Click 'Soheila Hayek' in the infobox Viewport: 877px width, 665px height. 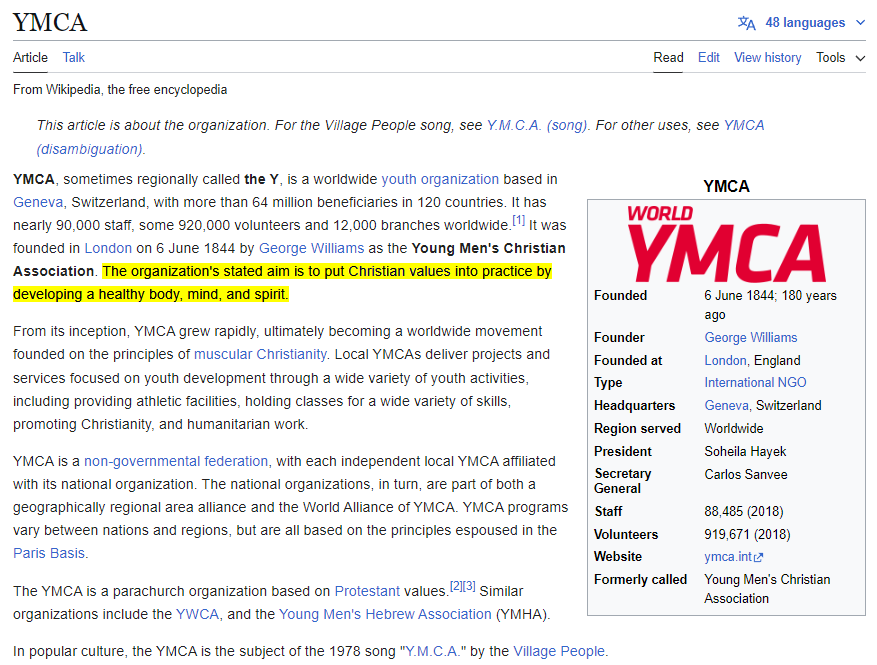745,452
